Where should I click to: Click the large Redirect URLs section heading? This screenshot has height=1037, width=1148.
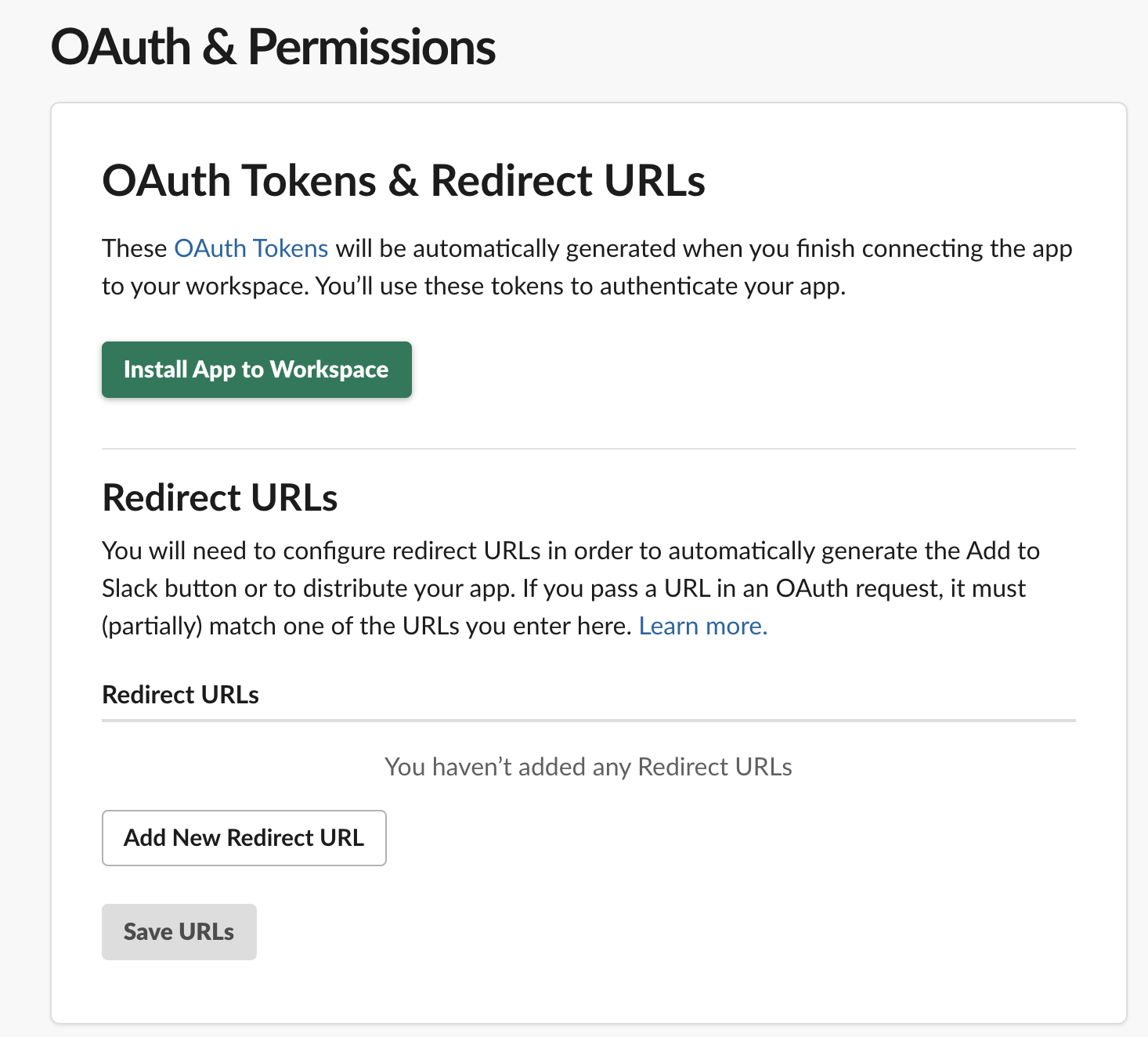219,498
